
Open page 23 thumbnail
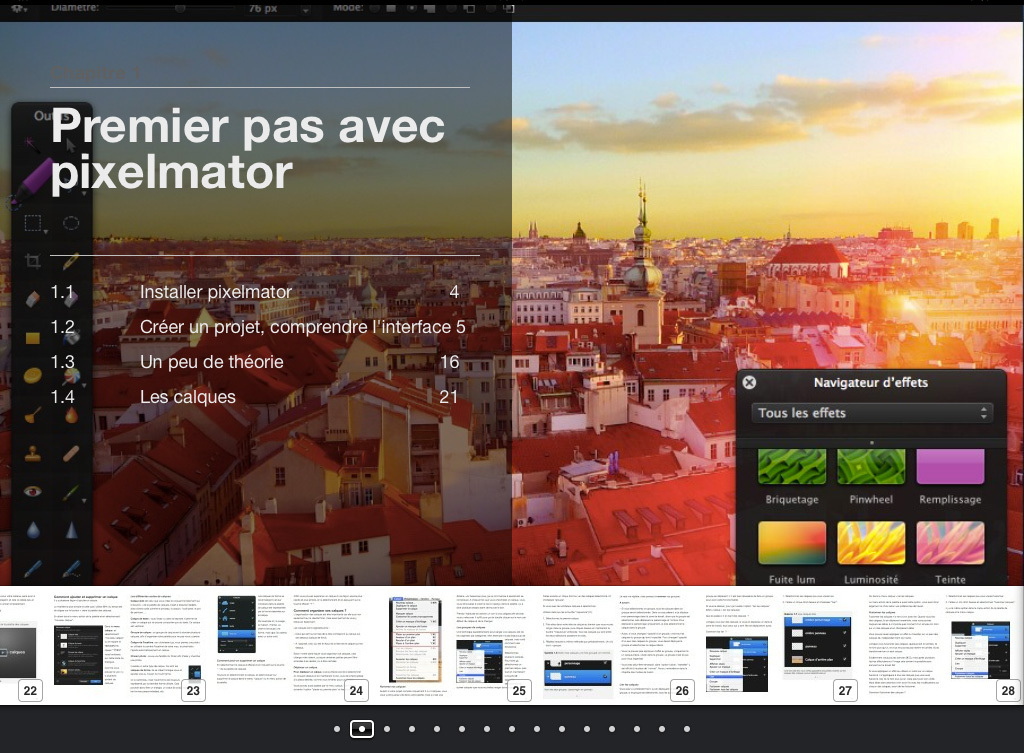click(127, 645)
